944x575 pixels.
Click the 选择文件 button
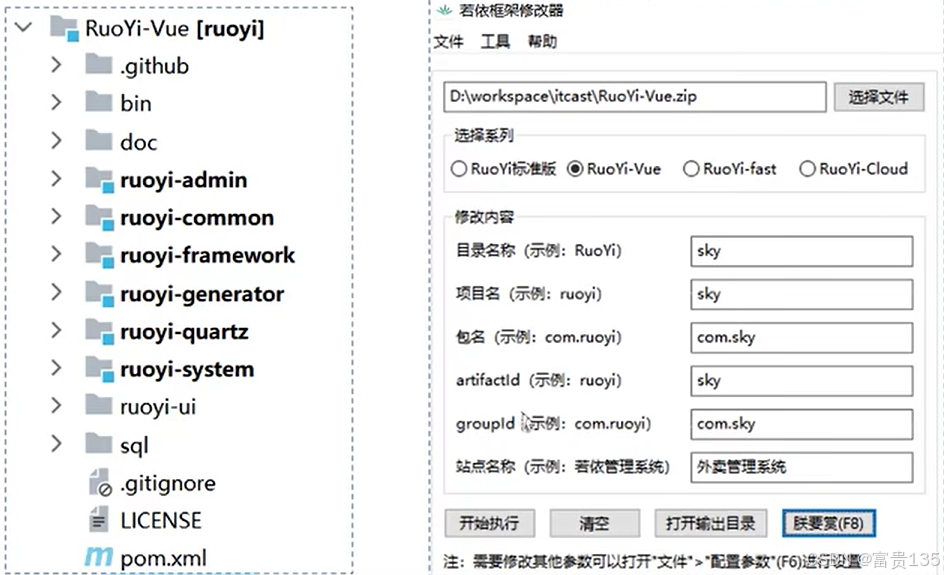click(x=879, y=97)
